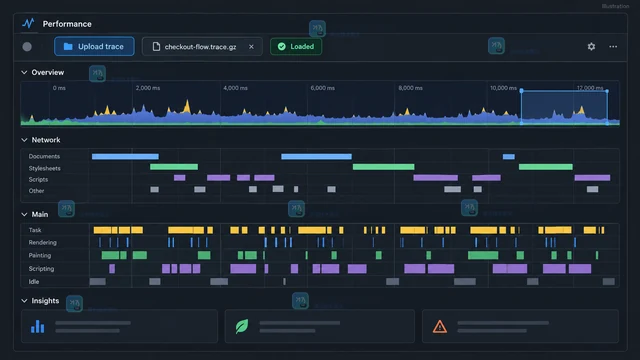Select the Task row label in Main
640x360 pixels.
[x=35, y=230]
